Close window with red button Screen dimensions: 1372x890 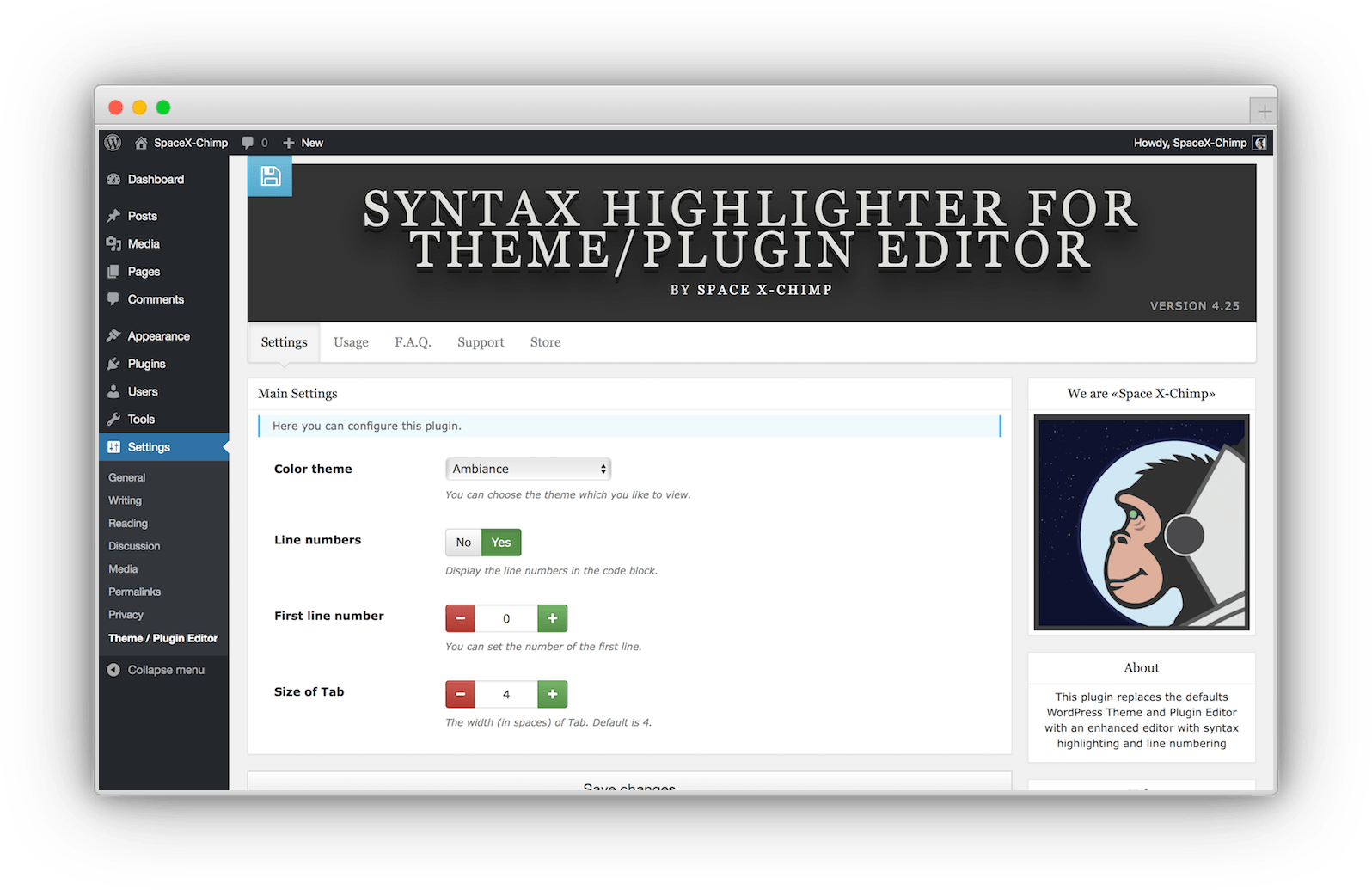pyautogui.click(x=115, y=107)
